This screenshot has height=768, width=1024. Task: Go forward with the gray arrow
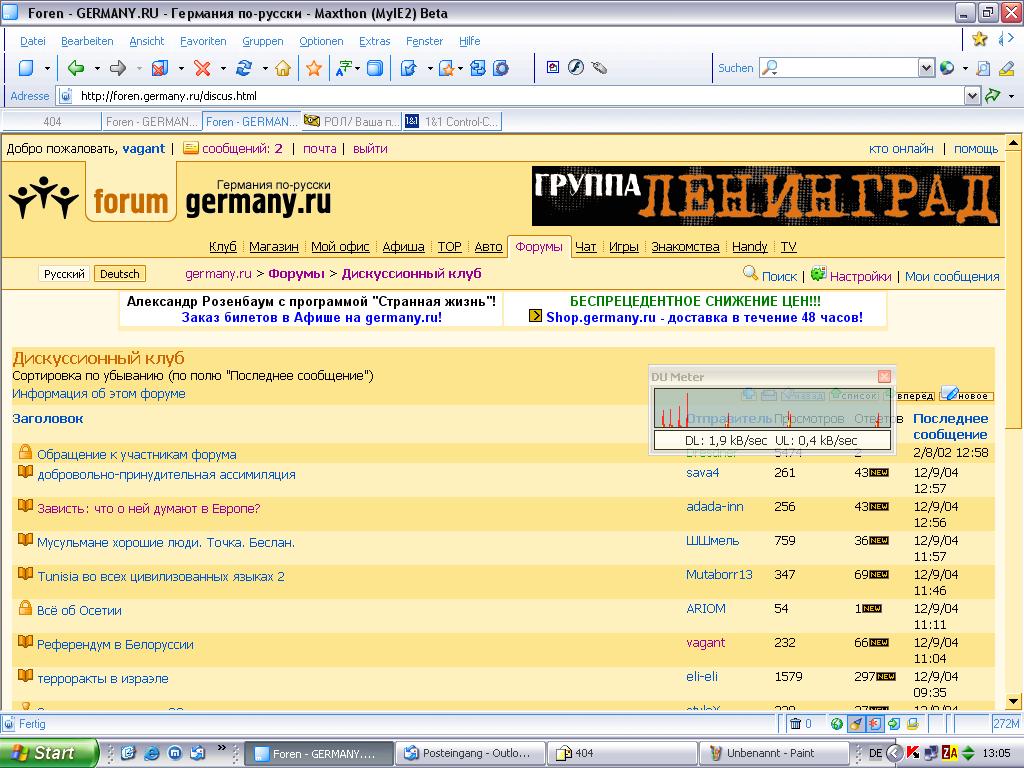pyautogui.click(x=118, y=68)
